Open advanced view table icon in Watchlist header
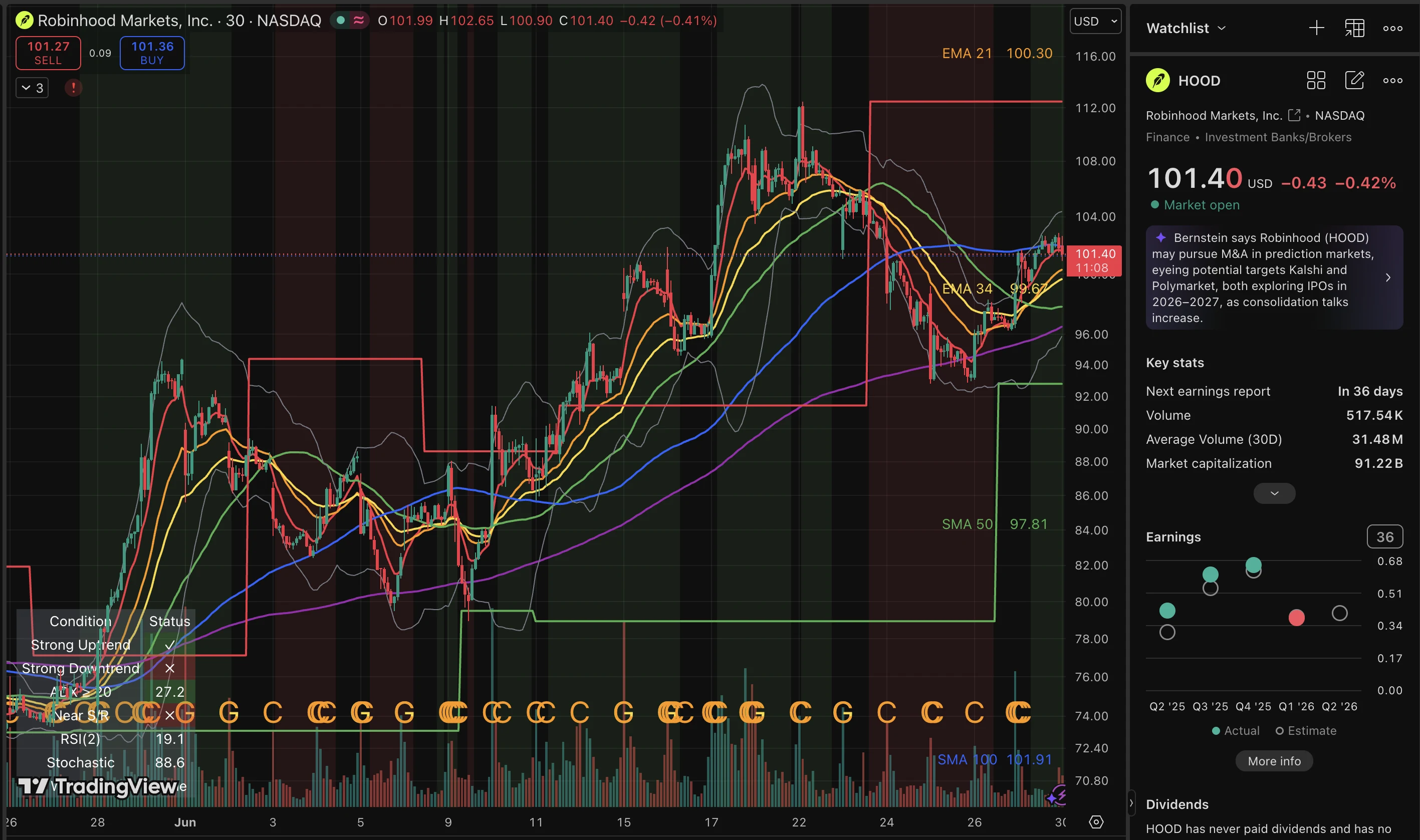The image size is (1420, 840). tap(1354, 29)
